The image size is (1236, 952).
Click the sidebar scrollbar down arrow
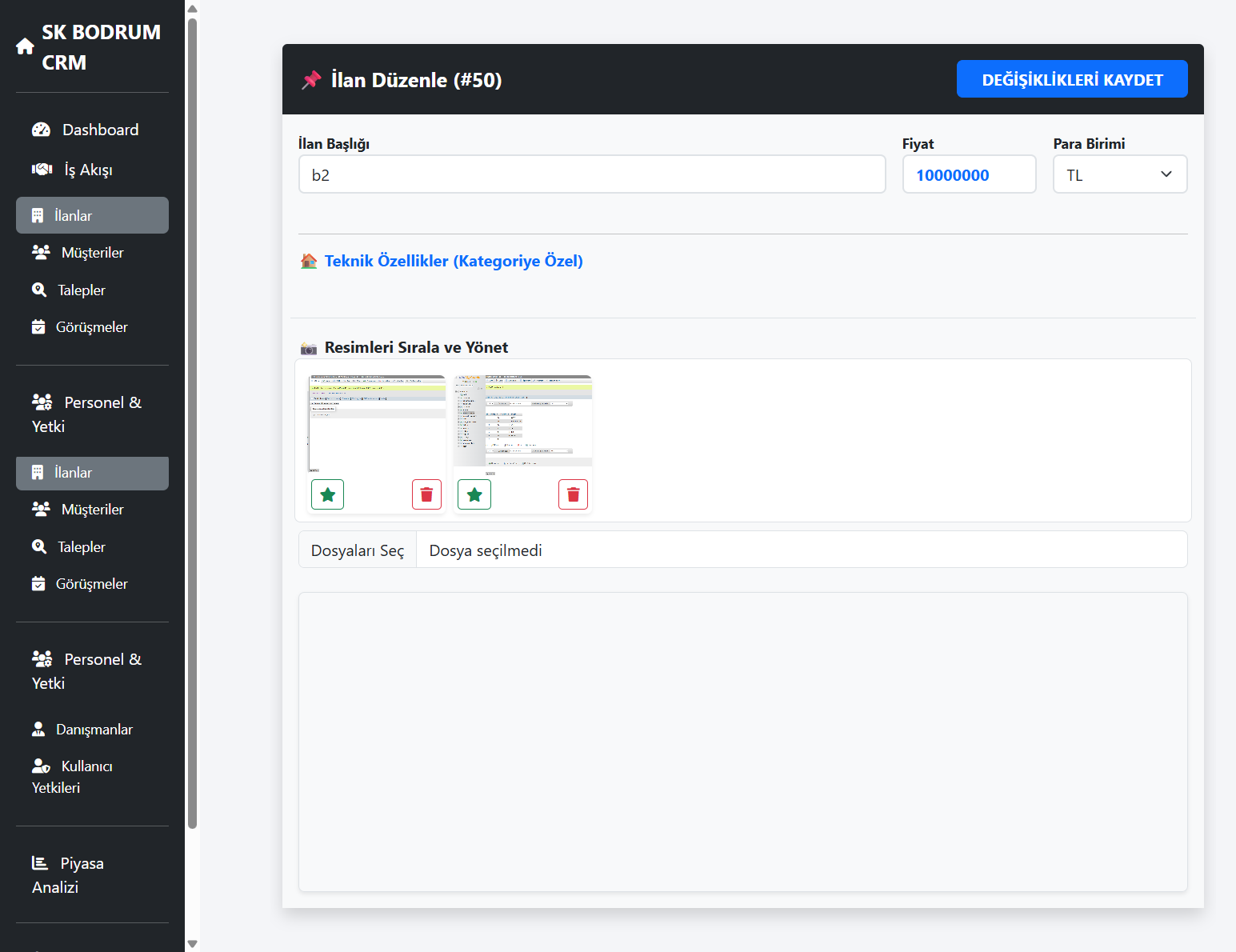[192, 944]
